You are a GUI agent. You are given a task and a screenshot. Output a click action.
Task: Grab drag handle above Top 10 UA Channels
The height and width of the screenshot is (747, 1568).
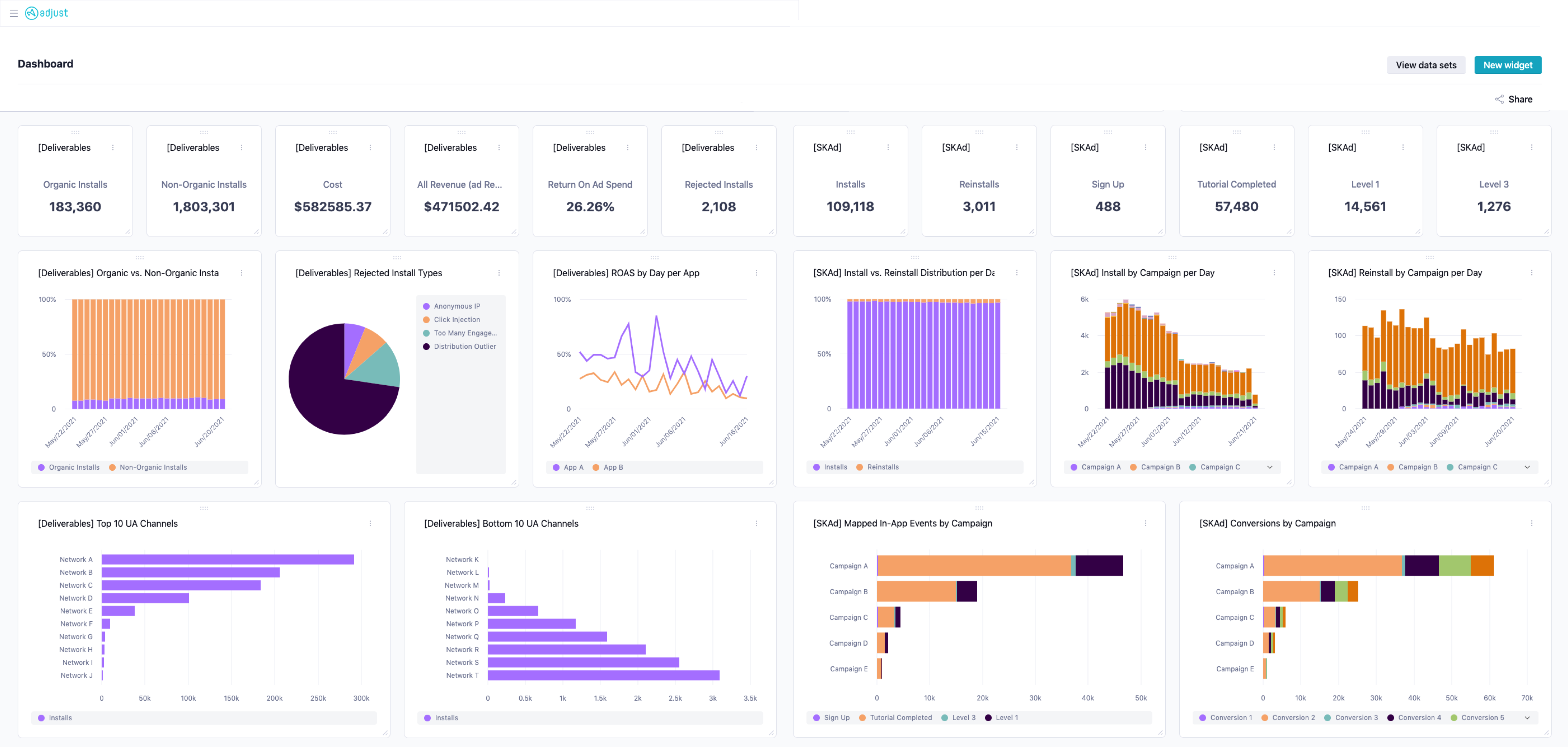pos(204,508)
